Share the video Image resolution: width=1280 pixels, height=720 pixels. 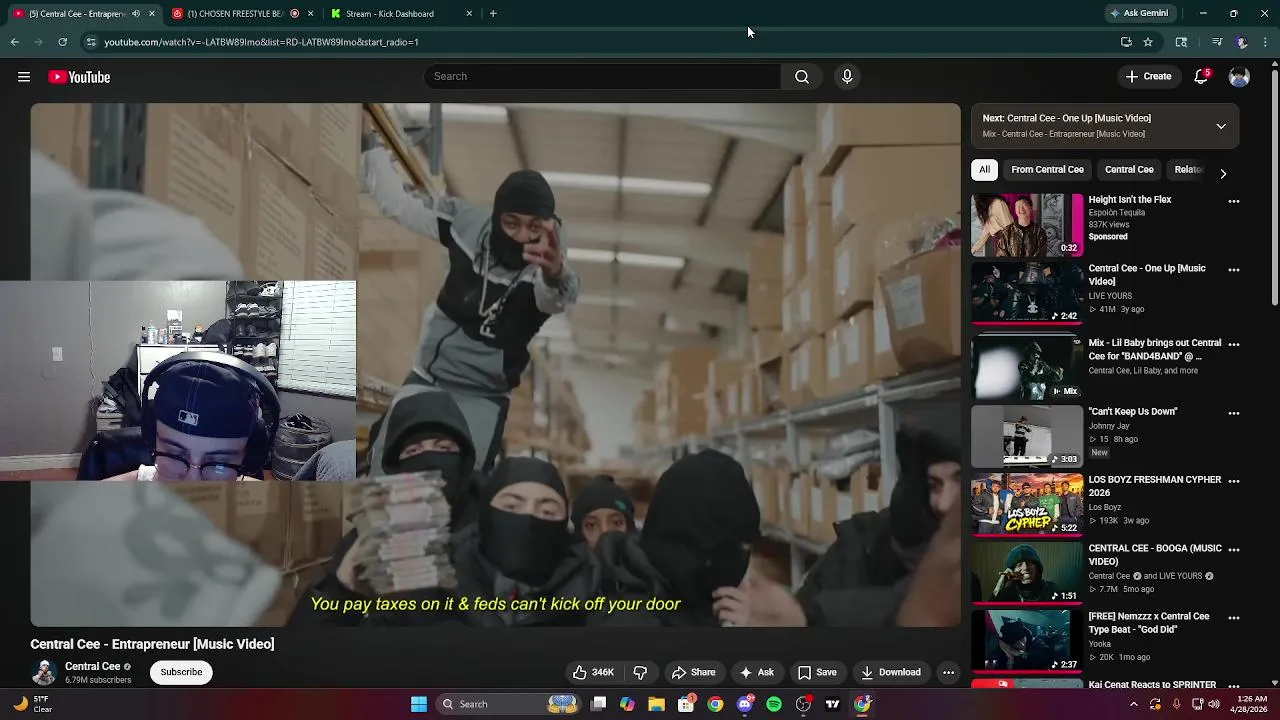point(693,672)
